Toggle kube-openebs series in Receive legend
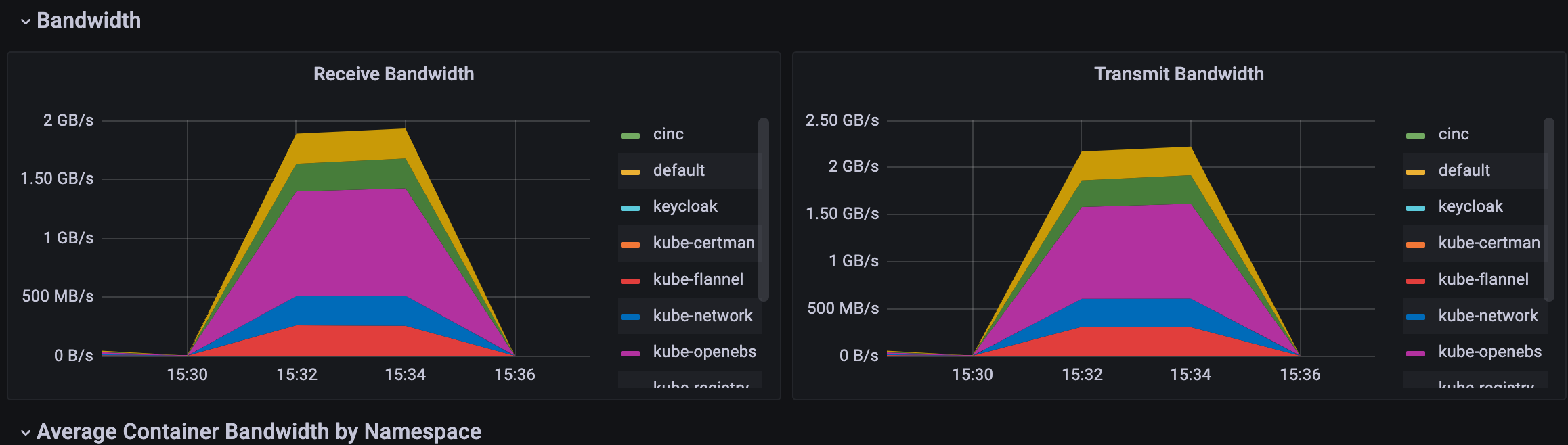The image size is (1568, 445). pyautogui.click(x=705, y=352)
